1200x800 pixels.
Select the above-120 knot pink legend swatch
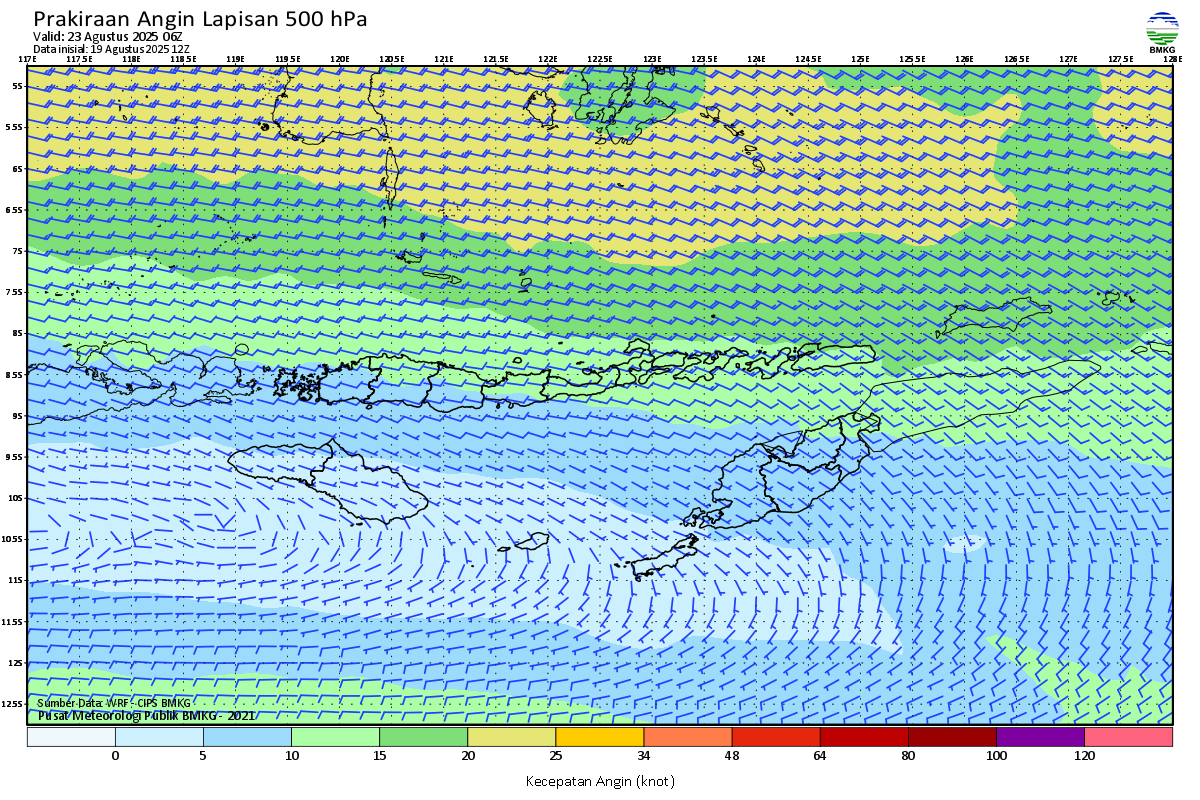point(1128,737)
